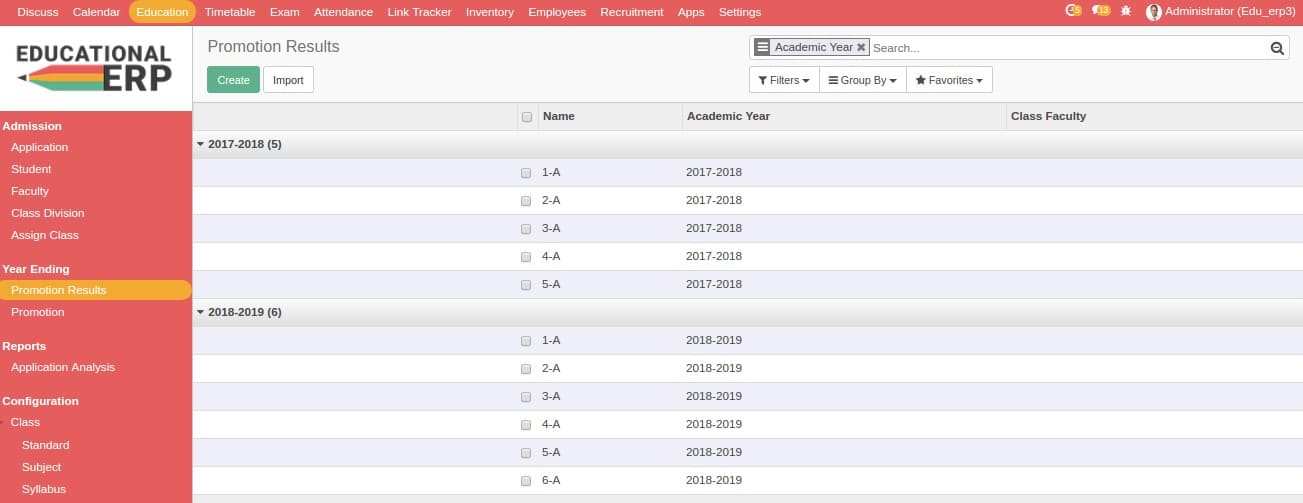
Task: Open Standard under Class configuration
Action: tap(46, 445)
